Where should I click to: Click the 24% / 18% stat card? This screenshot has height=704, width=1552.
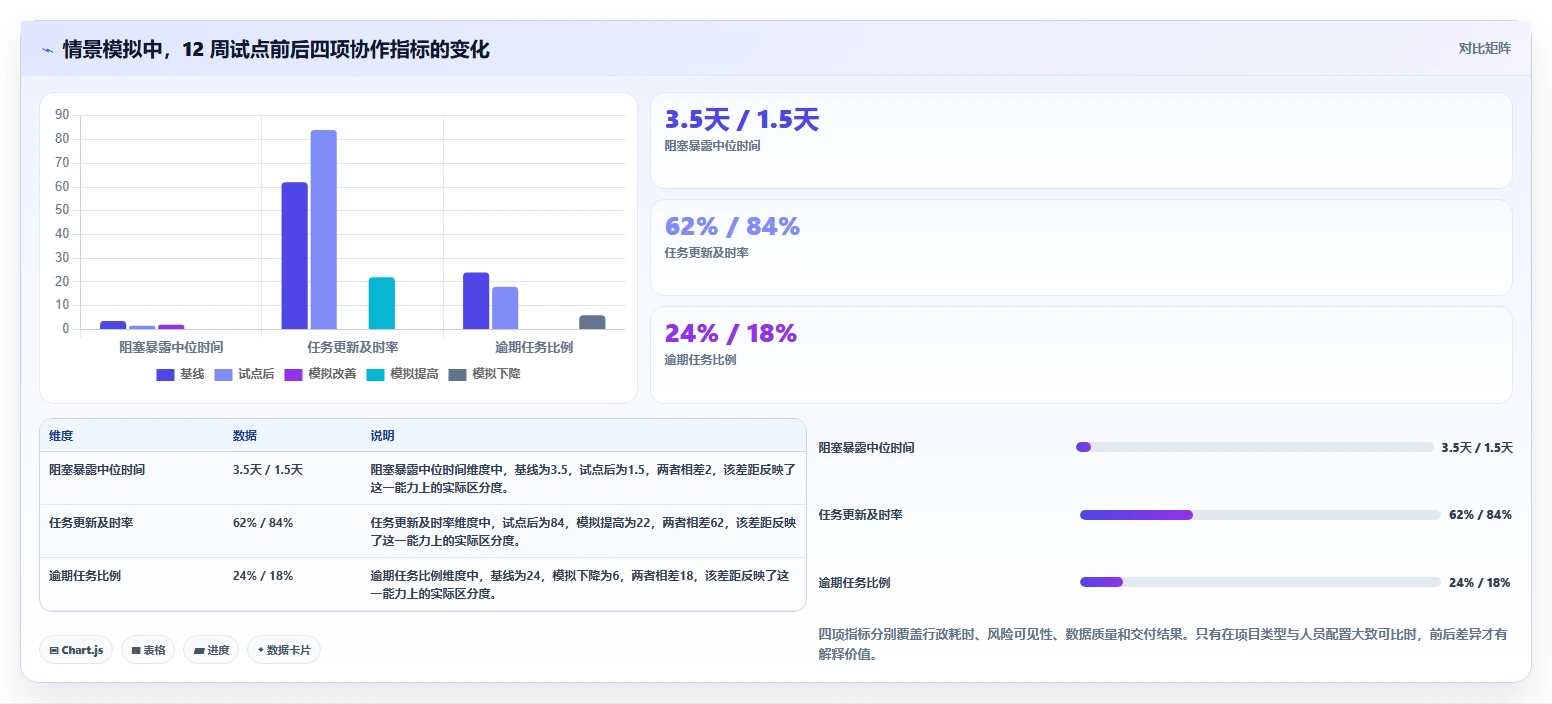click(x=1081, y=354)
